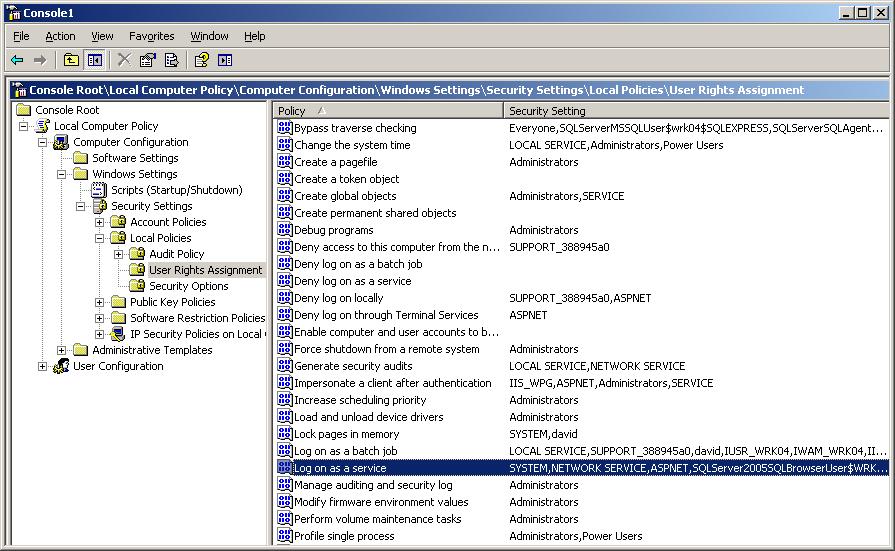Click the Help toolbar icon
Image resolution: width=895 pixels, height=551 pixels.
click(x=201, y=61)
